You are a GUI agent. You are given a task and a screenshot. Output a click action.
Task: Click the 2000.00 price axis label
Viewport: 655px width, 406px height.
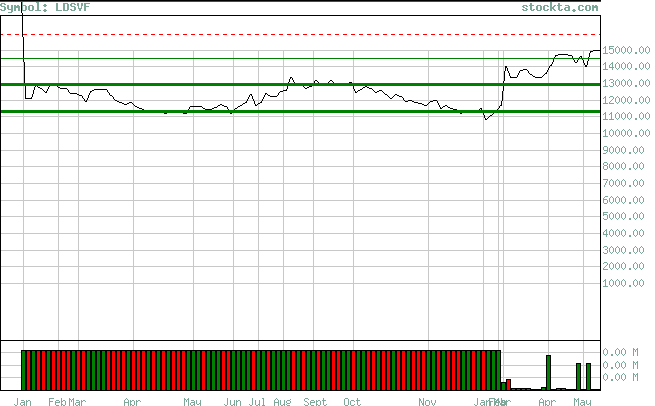pyautogui.click(x=623, y=266)
